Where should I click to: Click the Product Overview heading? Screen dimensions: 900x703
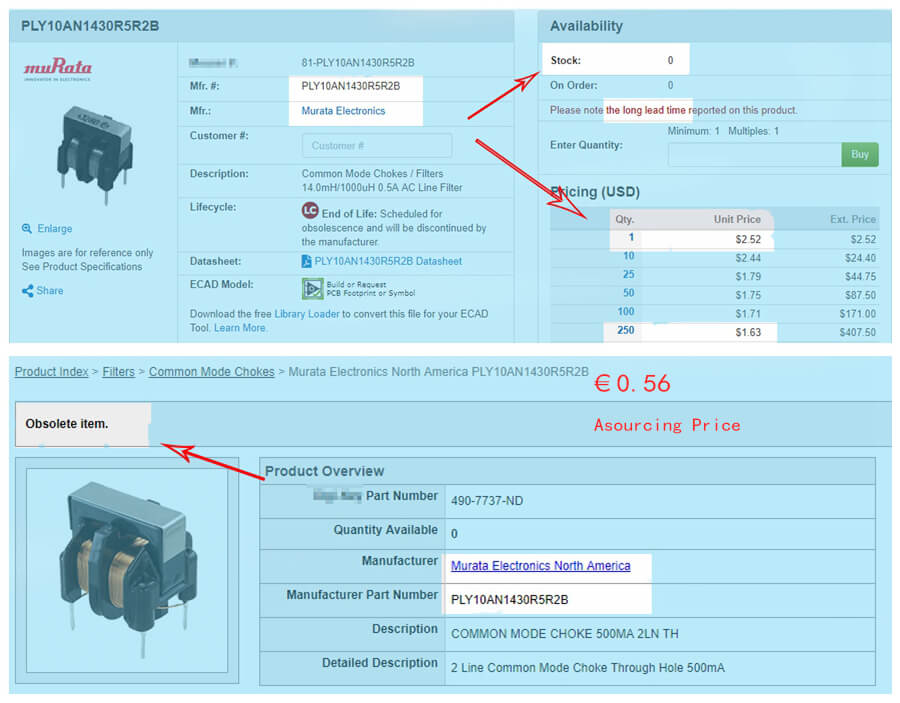324,471
